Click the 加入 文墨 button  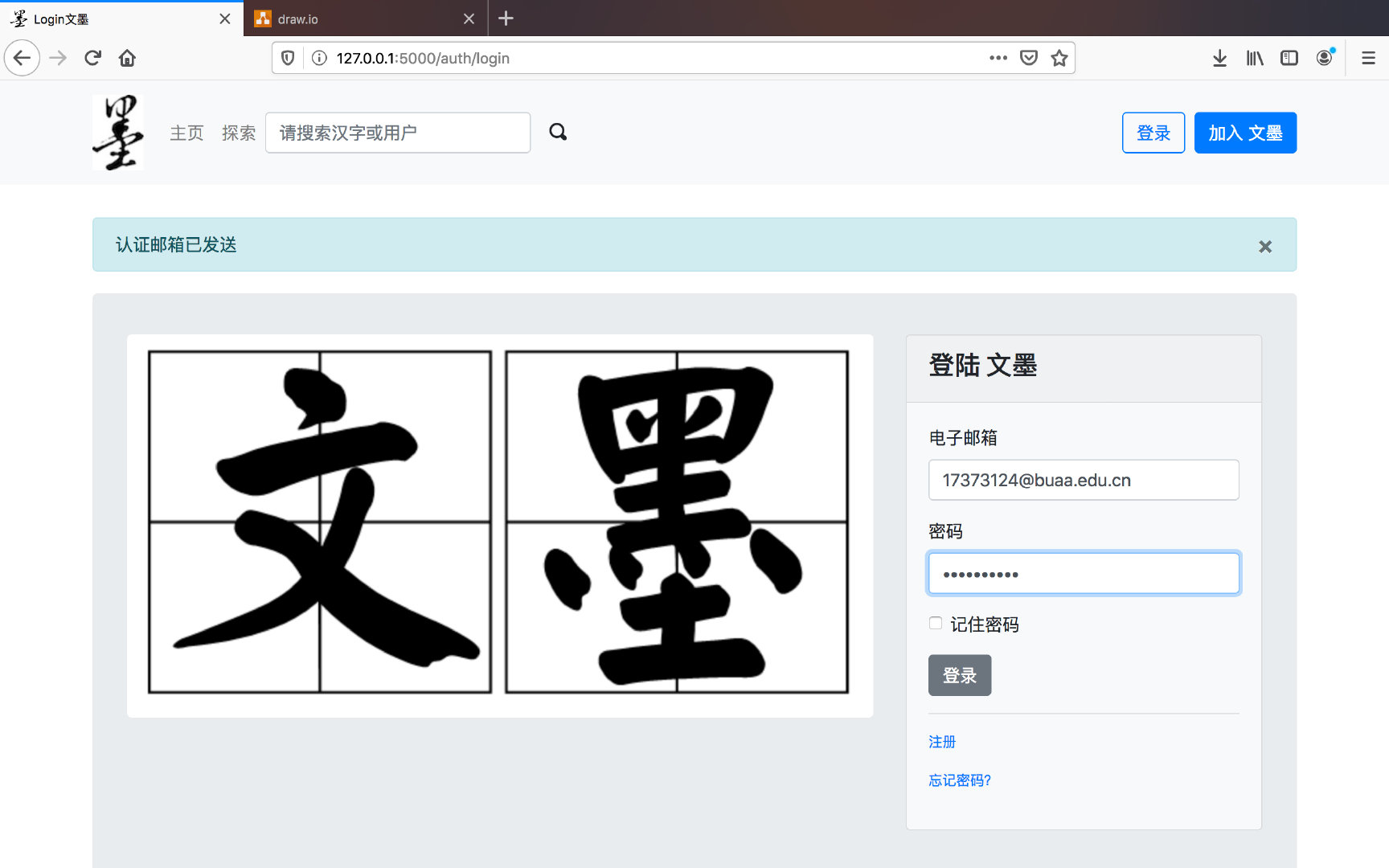pos(1245,133)
